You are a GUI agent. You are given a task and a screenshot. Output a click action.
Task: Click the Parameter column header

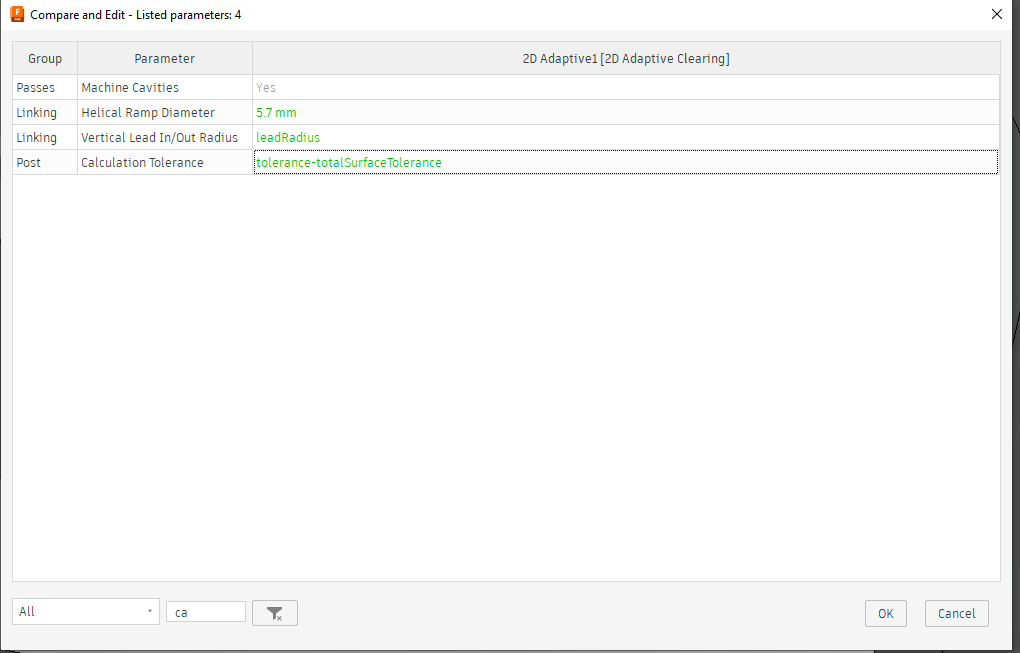164,58
